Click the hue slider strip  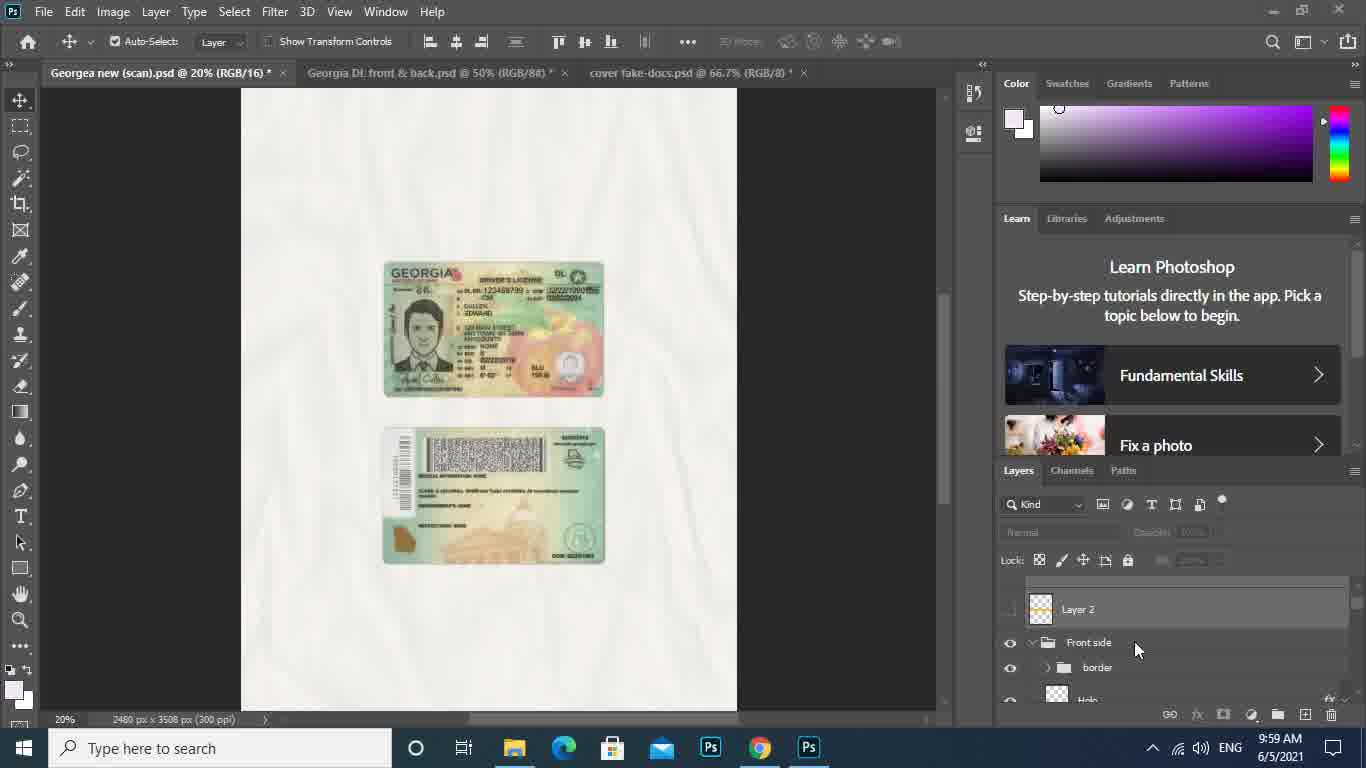coord(1339,144)
